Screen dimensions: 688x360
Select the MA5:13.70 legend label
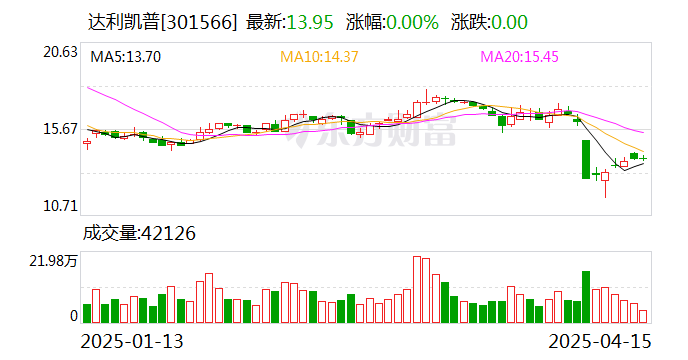(x=125, y=57)
